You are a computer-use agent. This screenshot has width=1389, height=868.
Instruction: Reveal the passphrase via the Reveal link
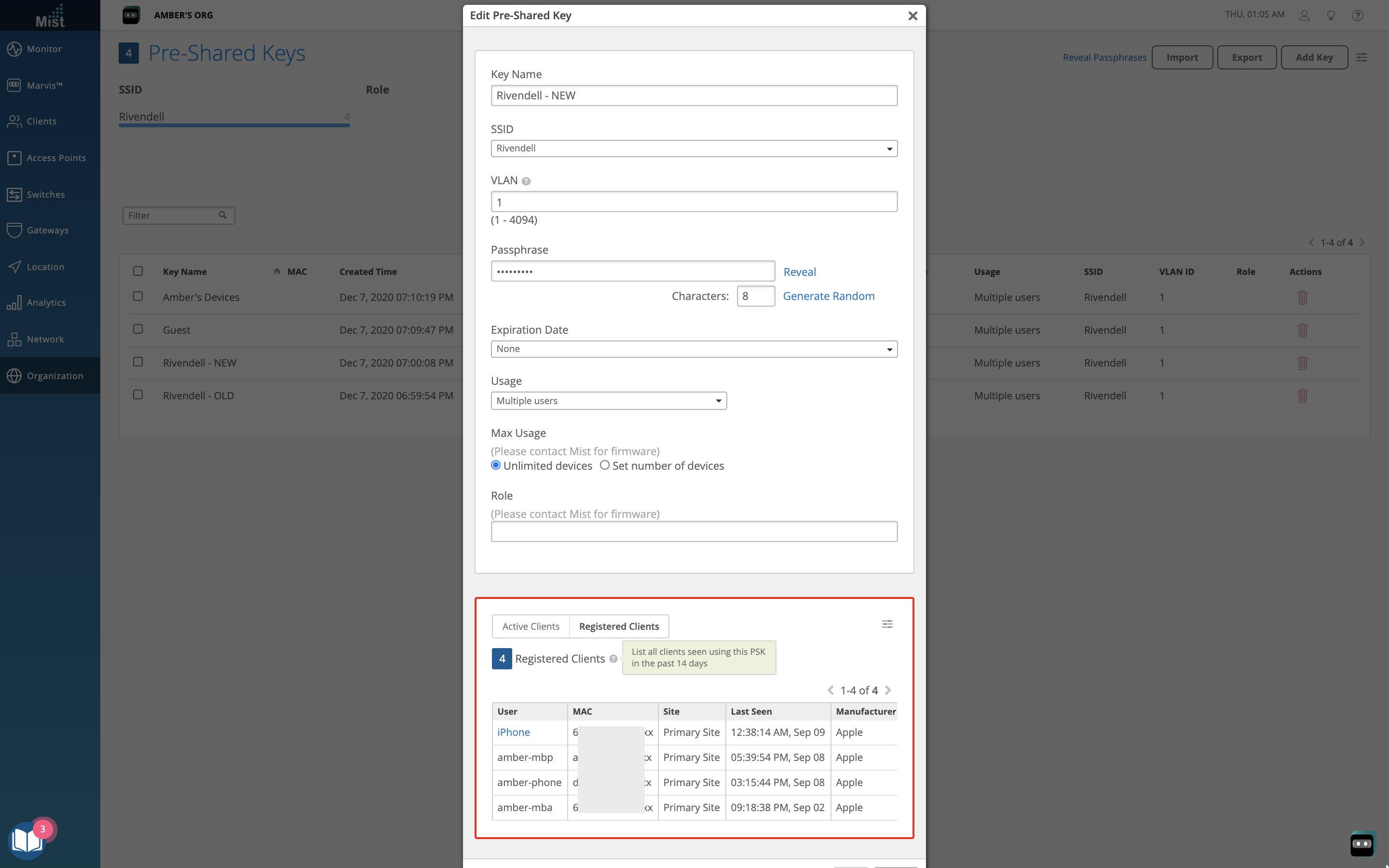799,272
